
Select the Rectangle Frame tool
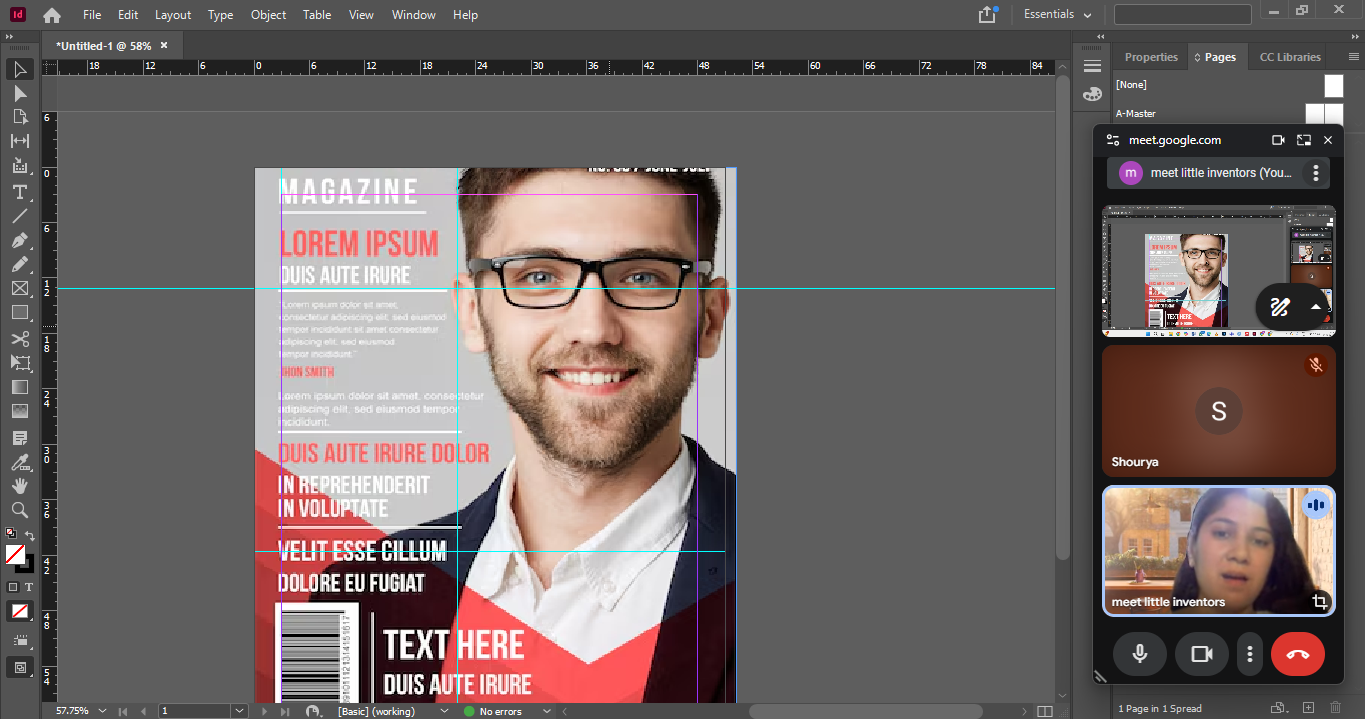(20, 289)
